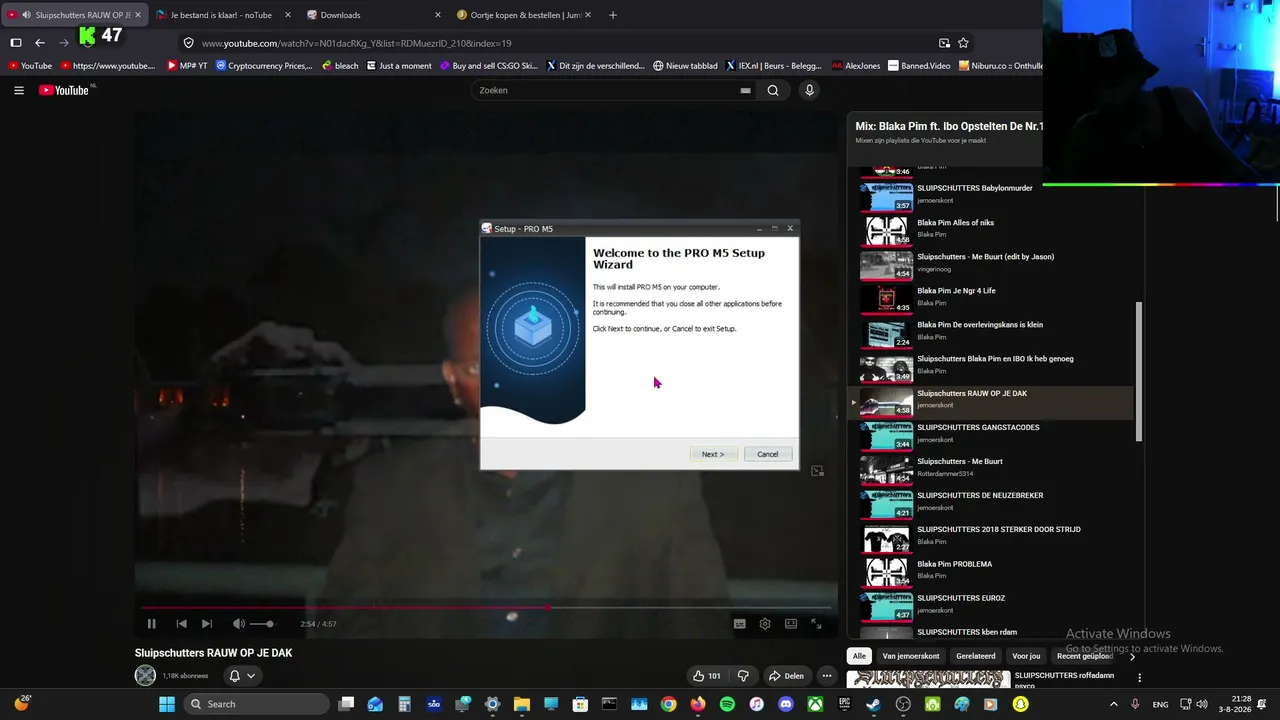Viewport: 1280px width, 720px height.
Task: Open options for the suggested SLUIPSCHUTTERS roffadamn video
Action: tap(1139, 678)
